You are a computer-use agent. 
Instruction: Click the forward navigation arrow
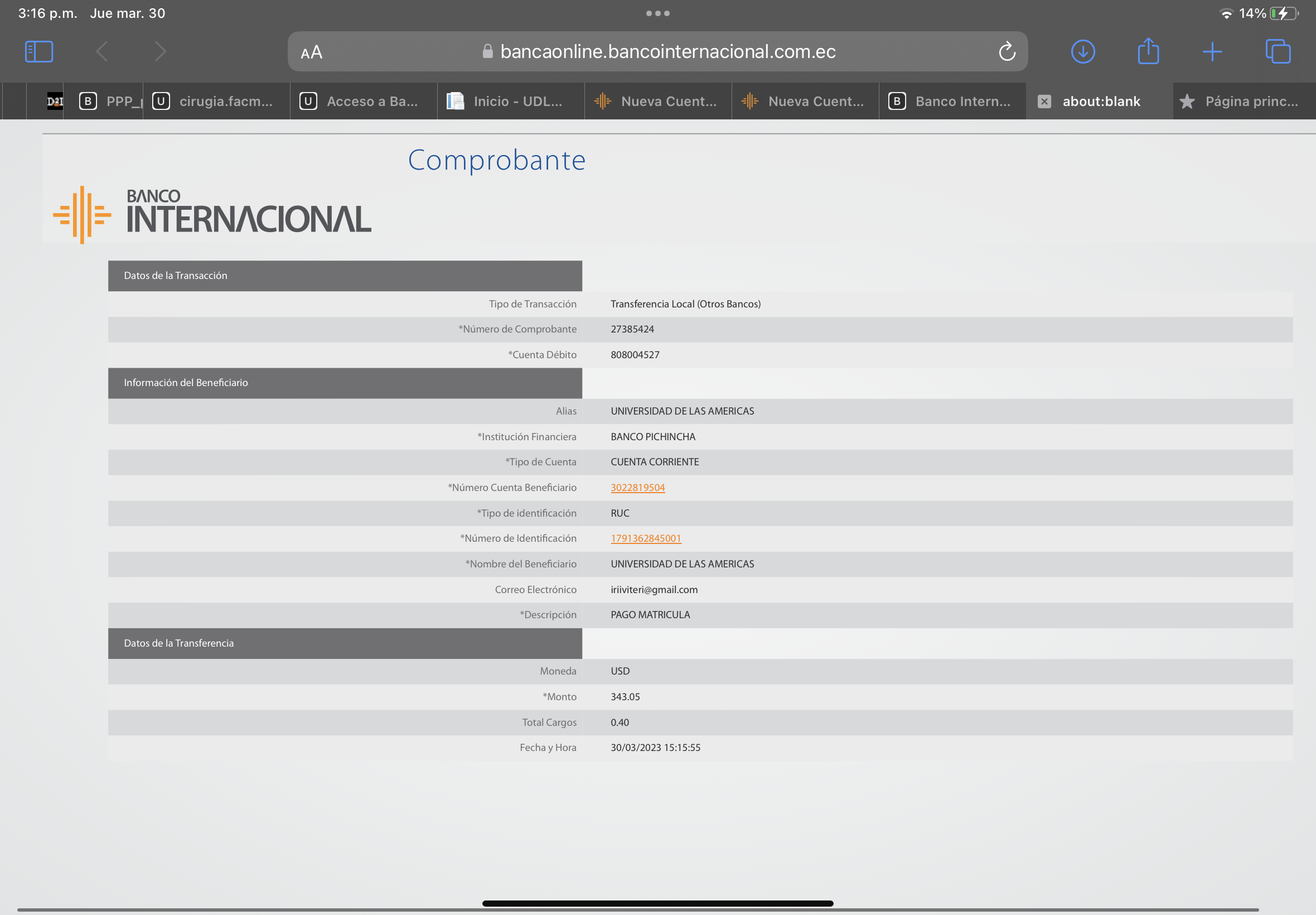point(161,51)
